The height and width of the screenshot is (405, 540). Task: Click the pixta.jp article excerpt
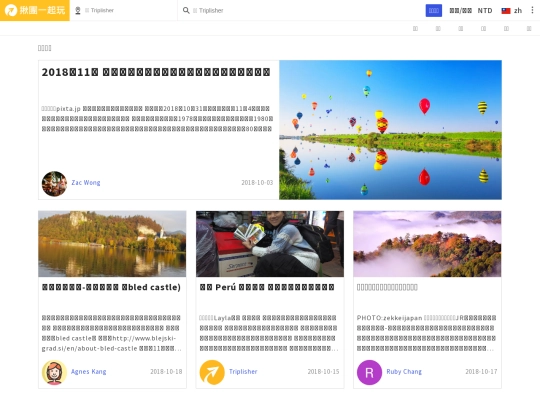[157, 119]
